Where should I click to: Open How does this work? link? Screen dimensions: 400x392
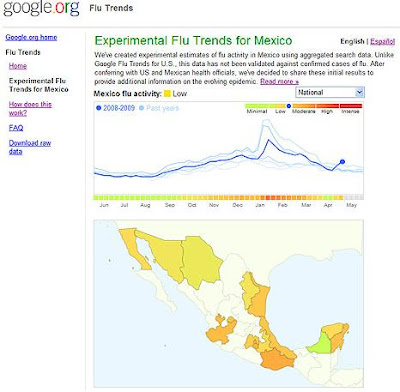[30, 109]
